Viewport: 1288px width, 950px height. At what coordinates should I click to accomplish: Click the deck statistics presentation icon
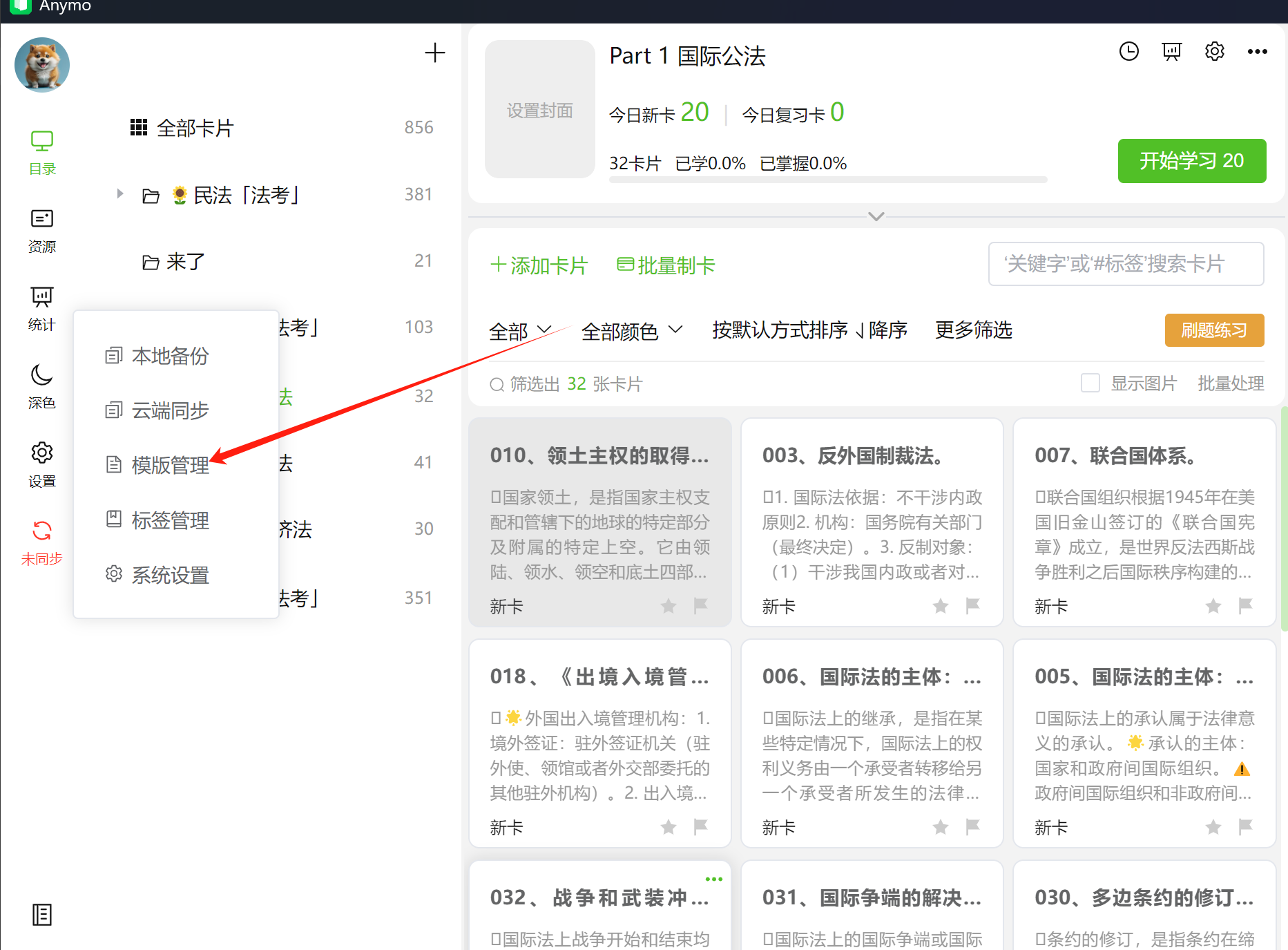point(1172,51)
